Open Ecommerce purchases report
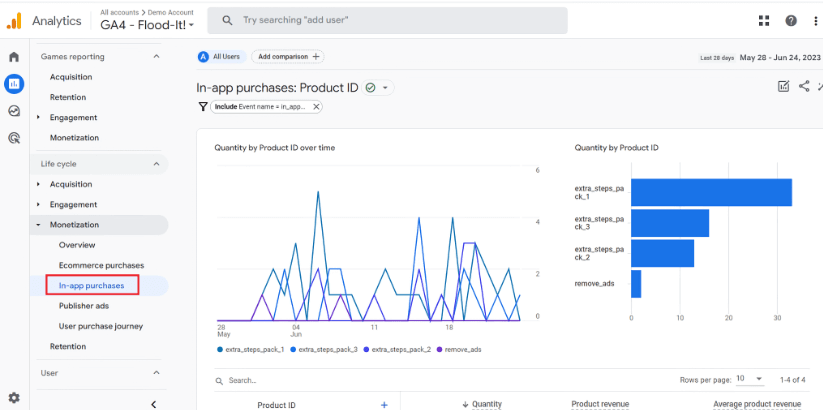The image size is (823, 410). [101, 265]
